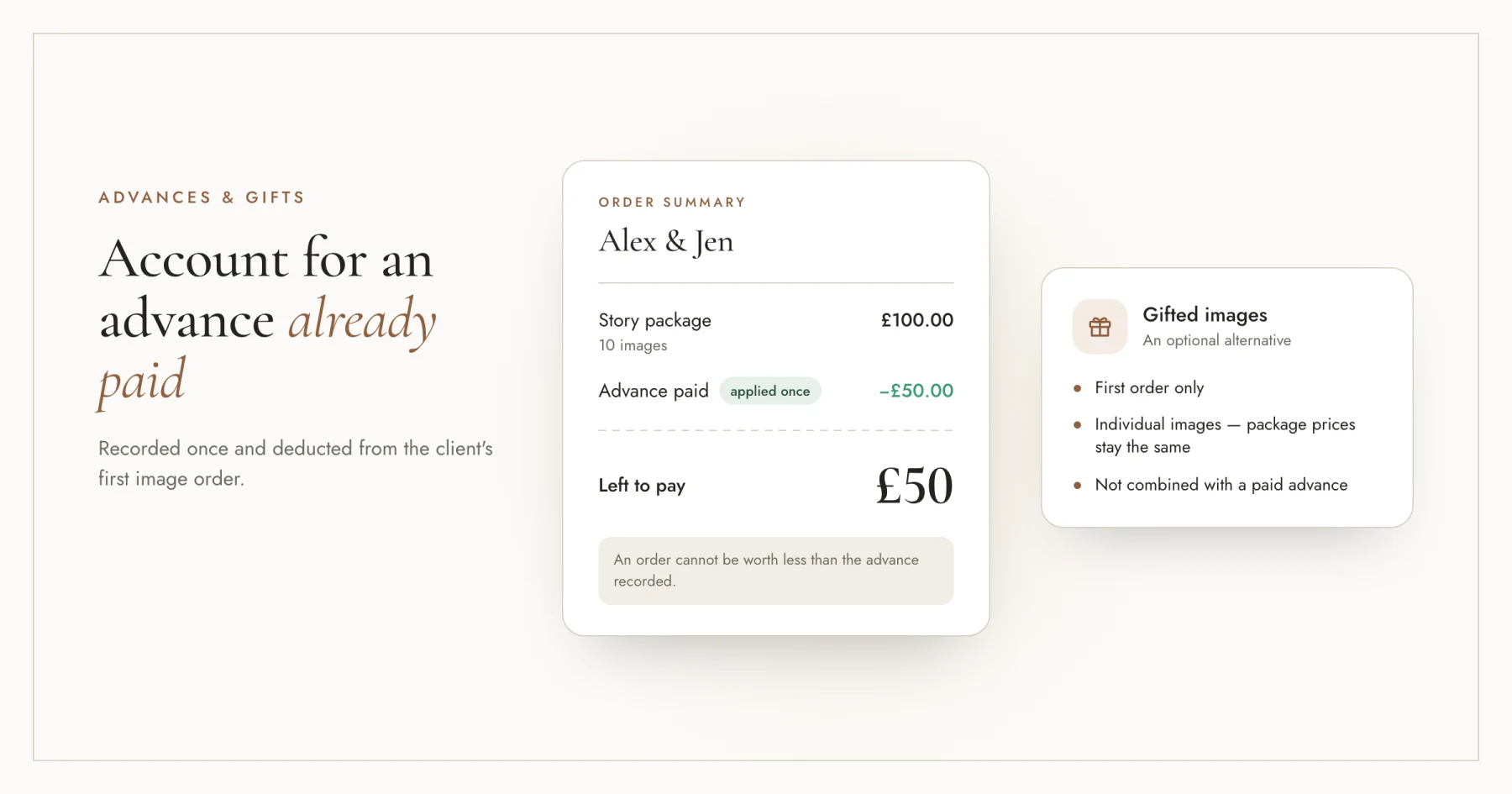
Task: Select the 'First order only' bullet
Action: [x=1148, y=387]
